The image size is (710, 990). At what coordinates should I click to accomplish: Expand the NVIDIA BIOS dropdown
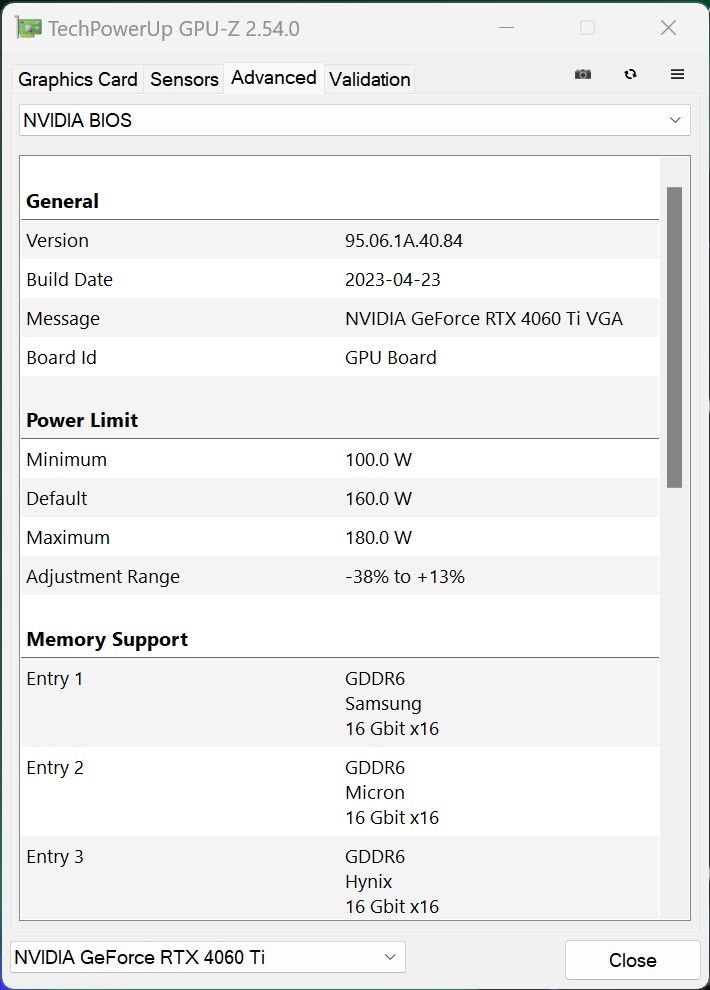(x=355, y=120)
